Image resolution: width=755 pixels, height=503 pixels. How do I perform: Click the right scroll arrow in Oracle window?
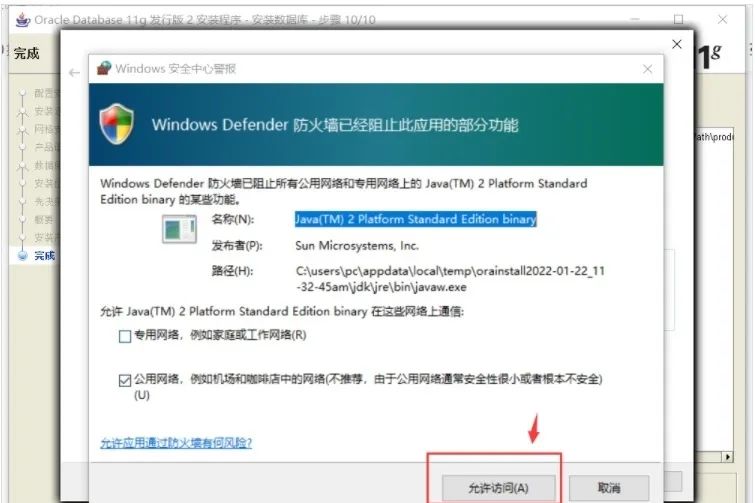point(728,457)
